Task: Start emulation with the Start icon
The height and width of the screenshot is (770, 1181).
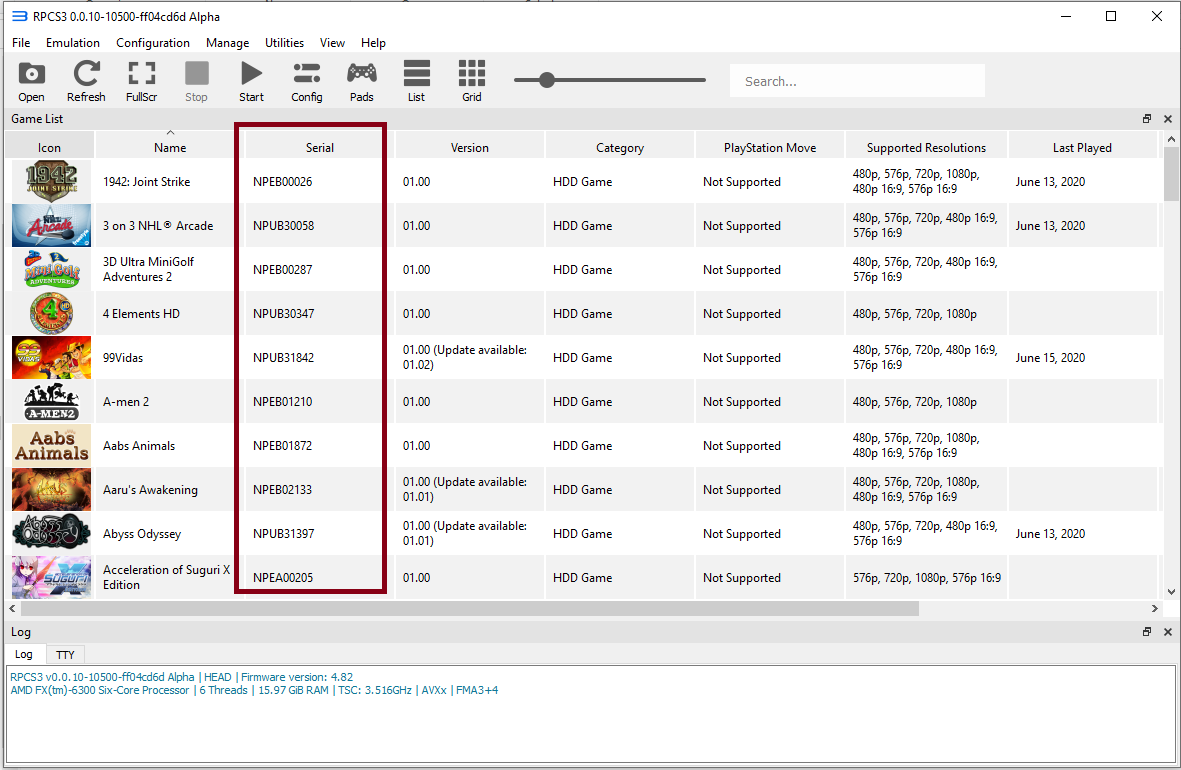Action: 252,81
